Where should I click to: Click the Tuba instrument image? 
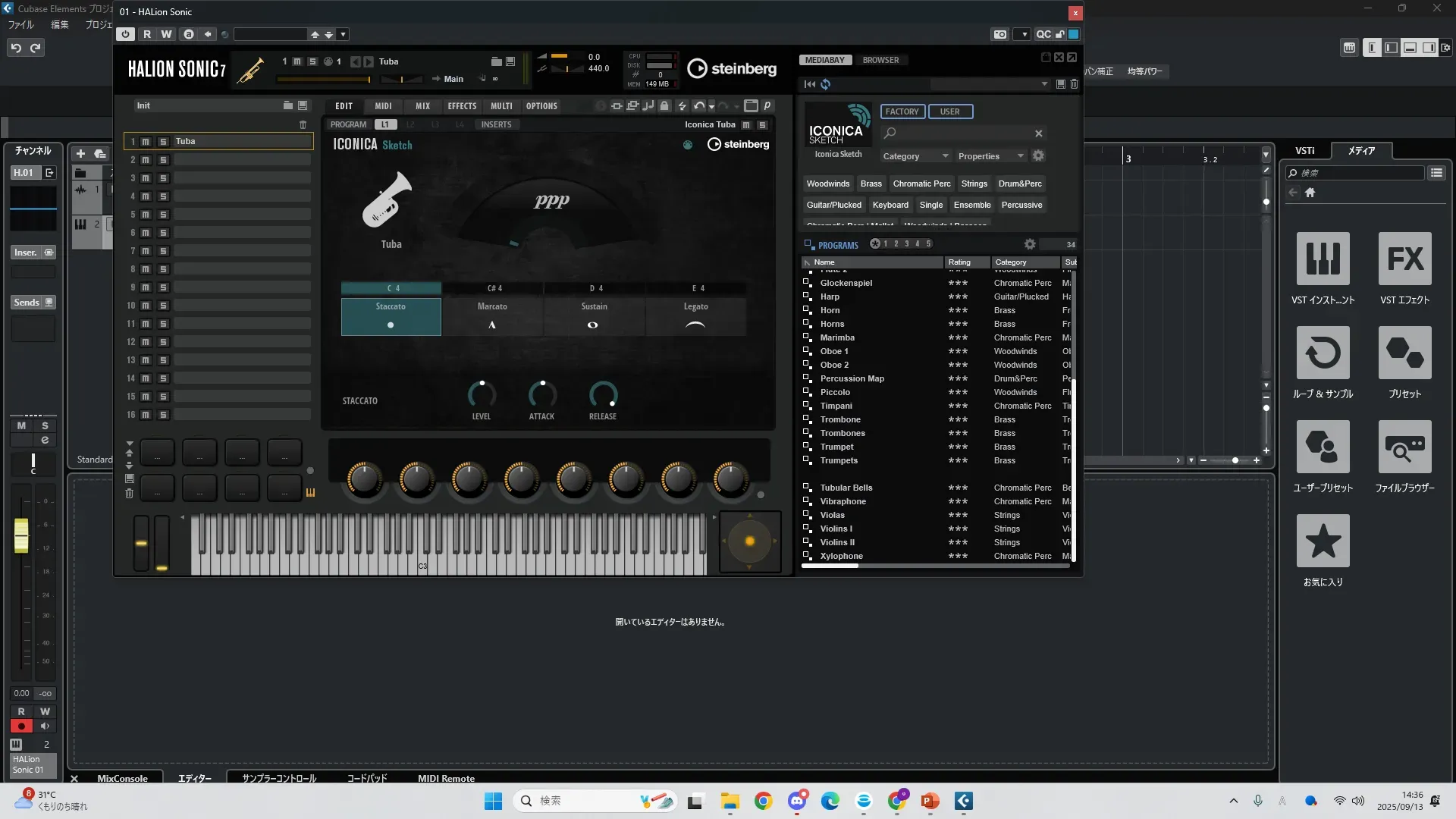pyautogui.click(x=388, y=200)
